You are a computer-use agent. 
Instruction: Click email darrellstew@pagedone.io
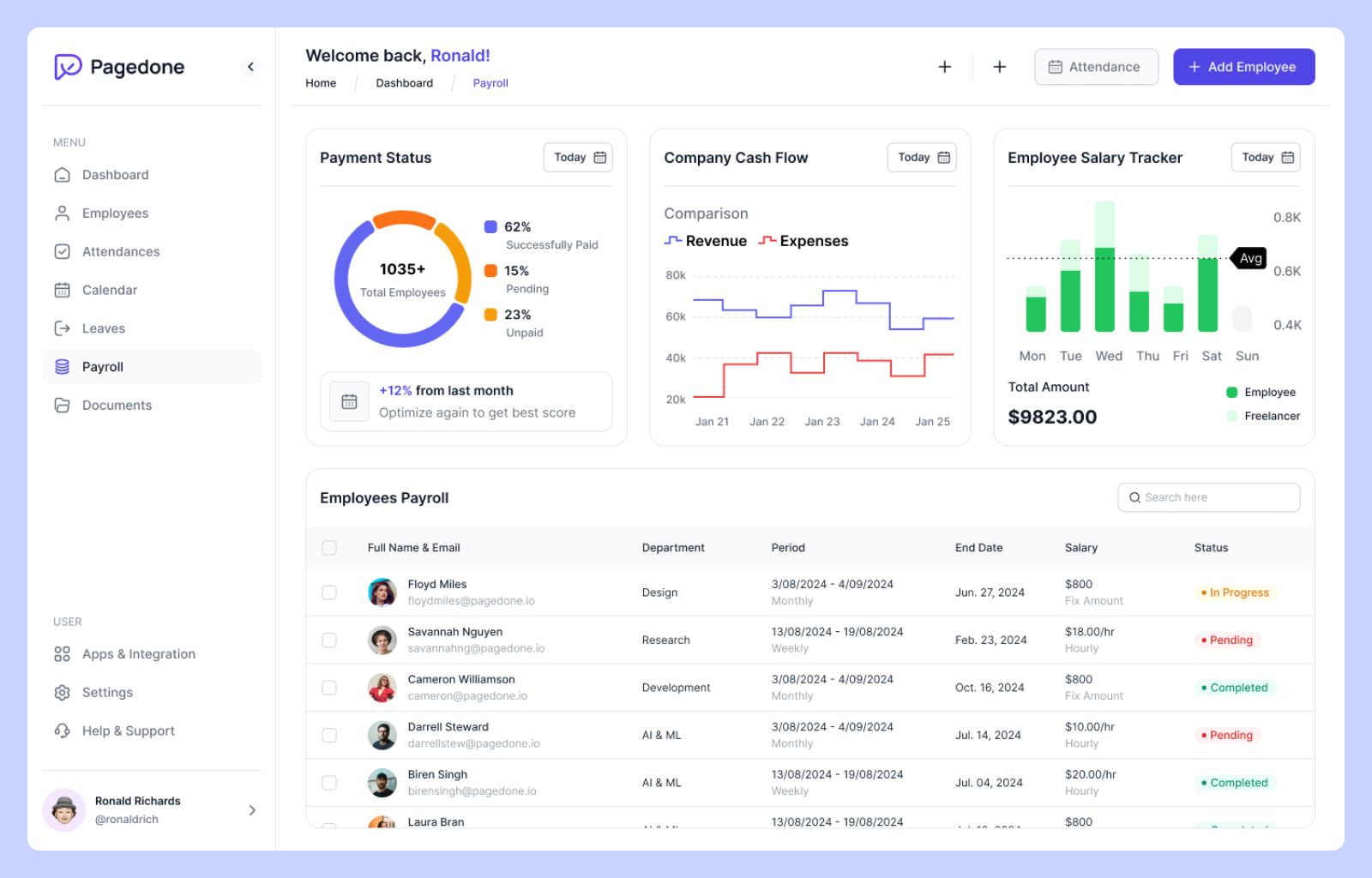coord(473,744)
